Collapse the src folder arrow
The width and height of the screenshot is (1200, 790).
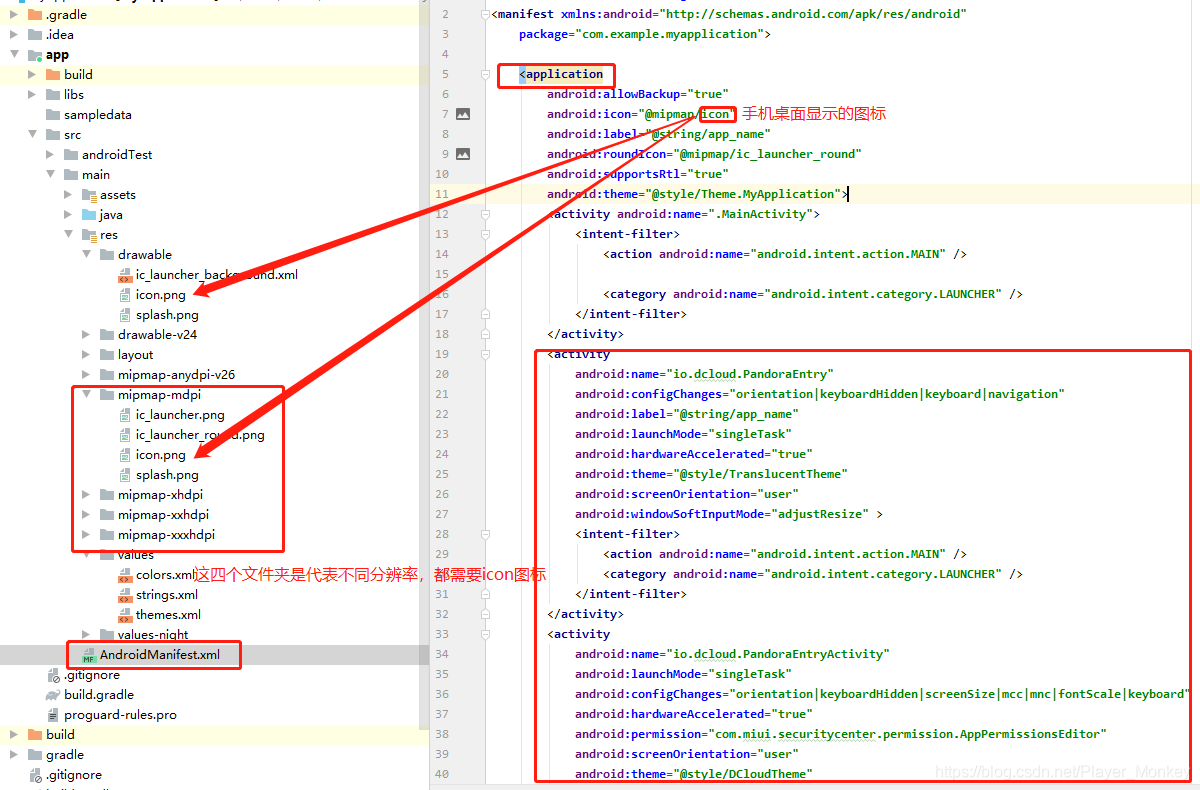pyautogui.click(x=32, y=135)
